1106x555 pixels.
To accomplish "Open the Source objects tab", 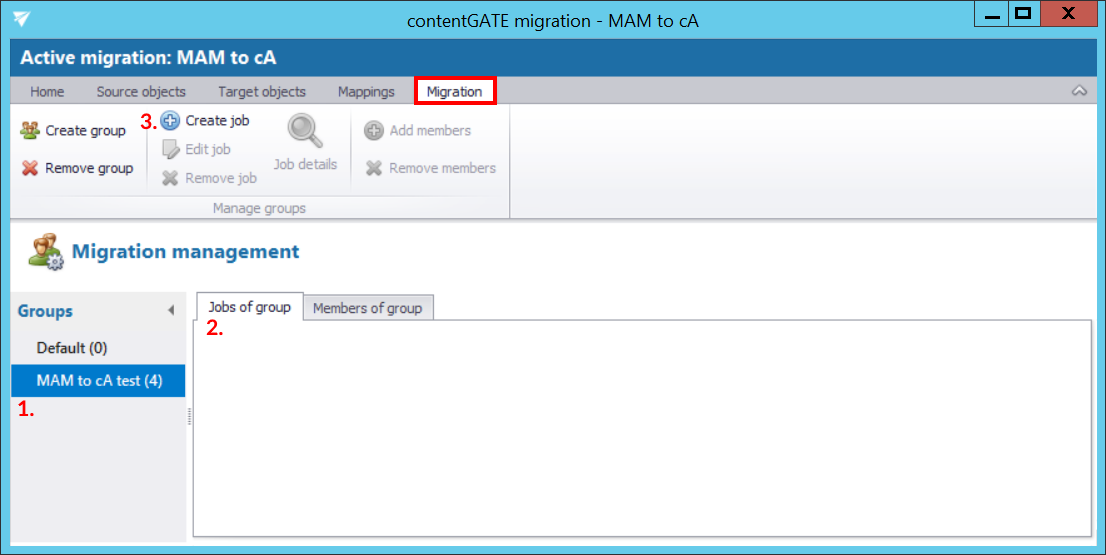I will [x=141, y=92].
